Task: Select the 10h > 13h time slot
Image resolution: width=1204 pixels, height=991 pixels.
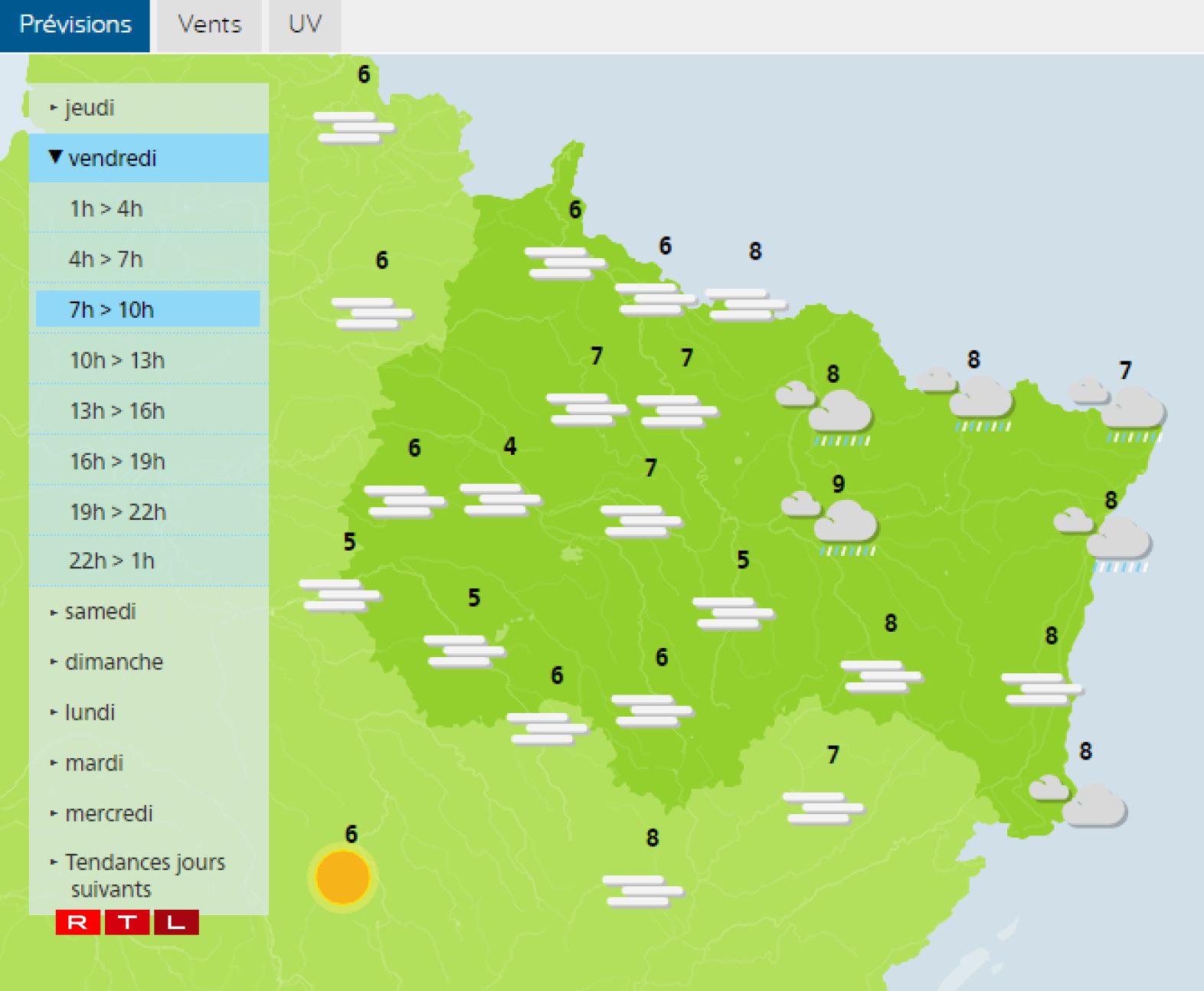Action: tap(117, 361)
